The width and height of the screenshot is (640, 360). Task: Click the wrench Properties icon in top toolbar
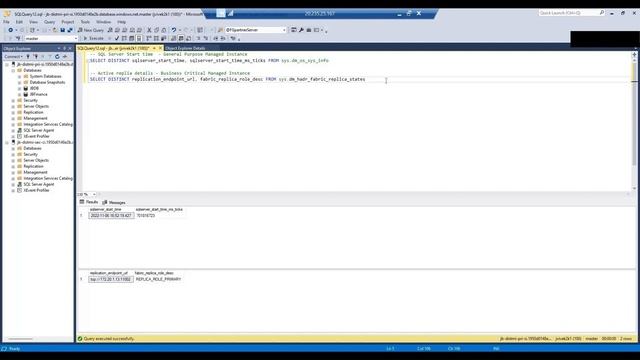301,30
